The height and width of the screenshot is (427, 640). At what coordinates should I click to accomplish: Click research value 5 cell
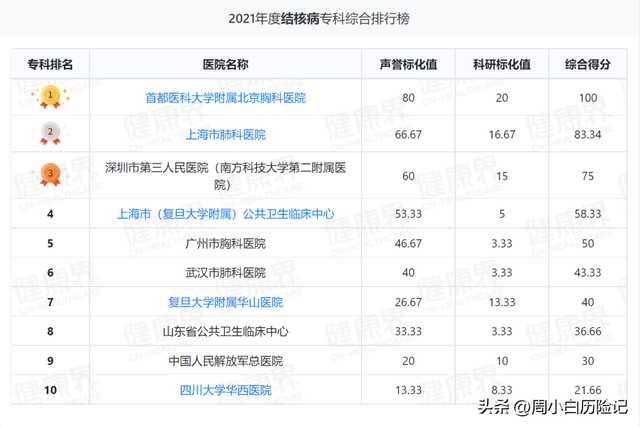[502, 214]
